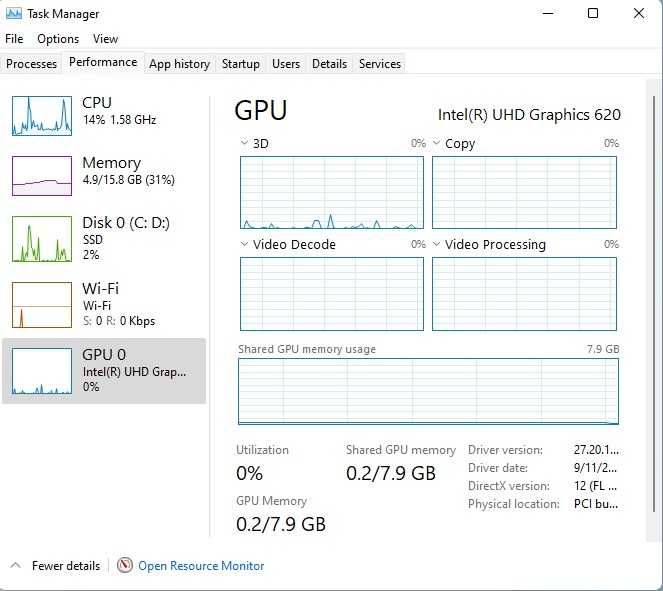Screen dimensions: 663x591
Task: Open the Wi-Fi throughput graph icon
Action: point(42,304)
